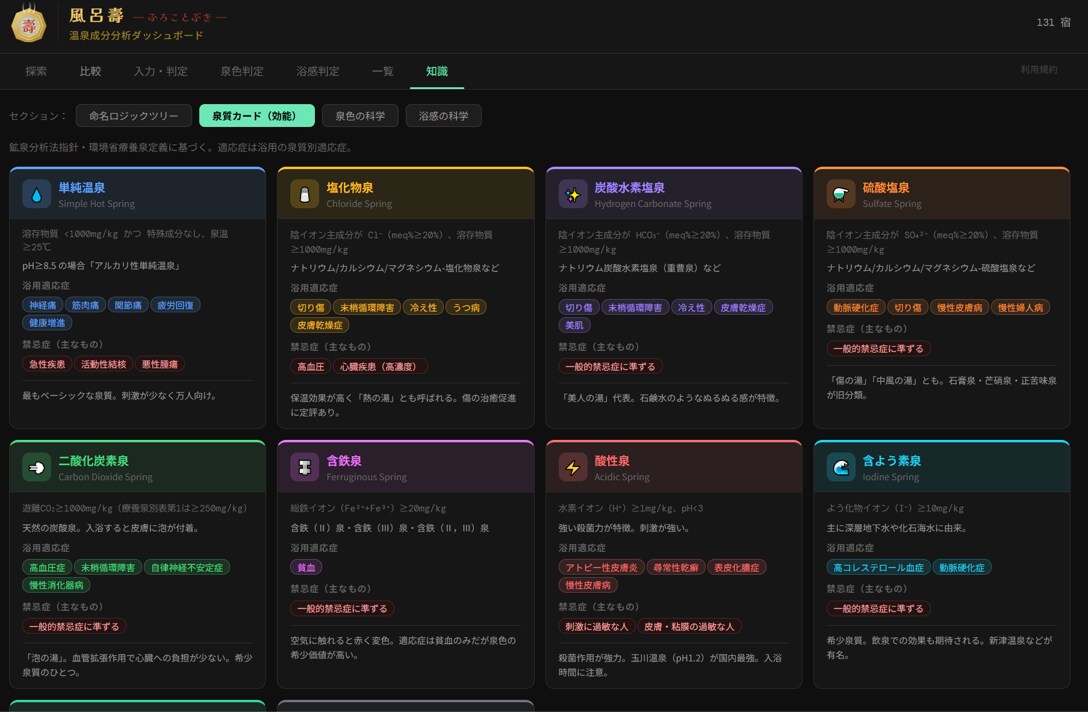Click the salt shaker icon on 塩化物泉
This screenshot has width=1088, height=712.
(305, 194)
